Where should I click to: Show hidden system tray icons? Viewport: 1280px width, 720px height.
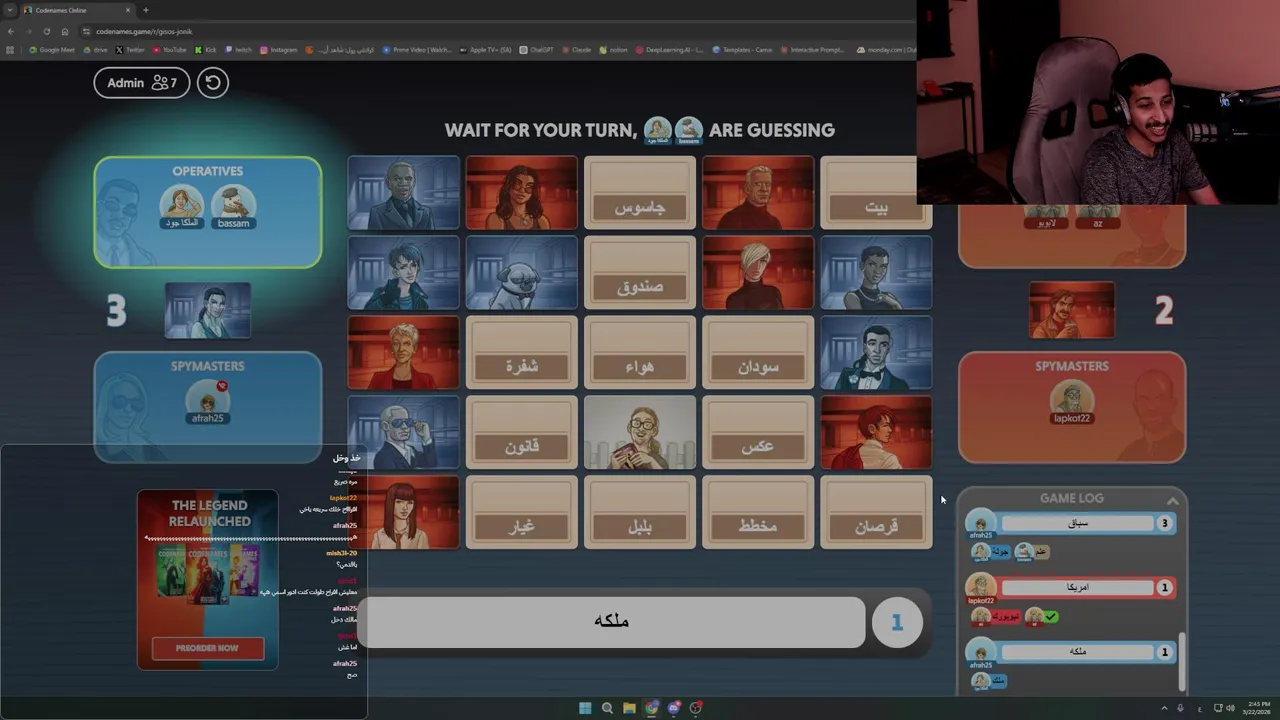(1164, 708)
